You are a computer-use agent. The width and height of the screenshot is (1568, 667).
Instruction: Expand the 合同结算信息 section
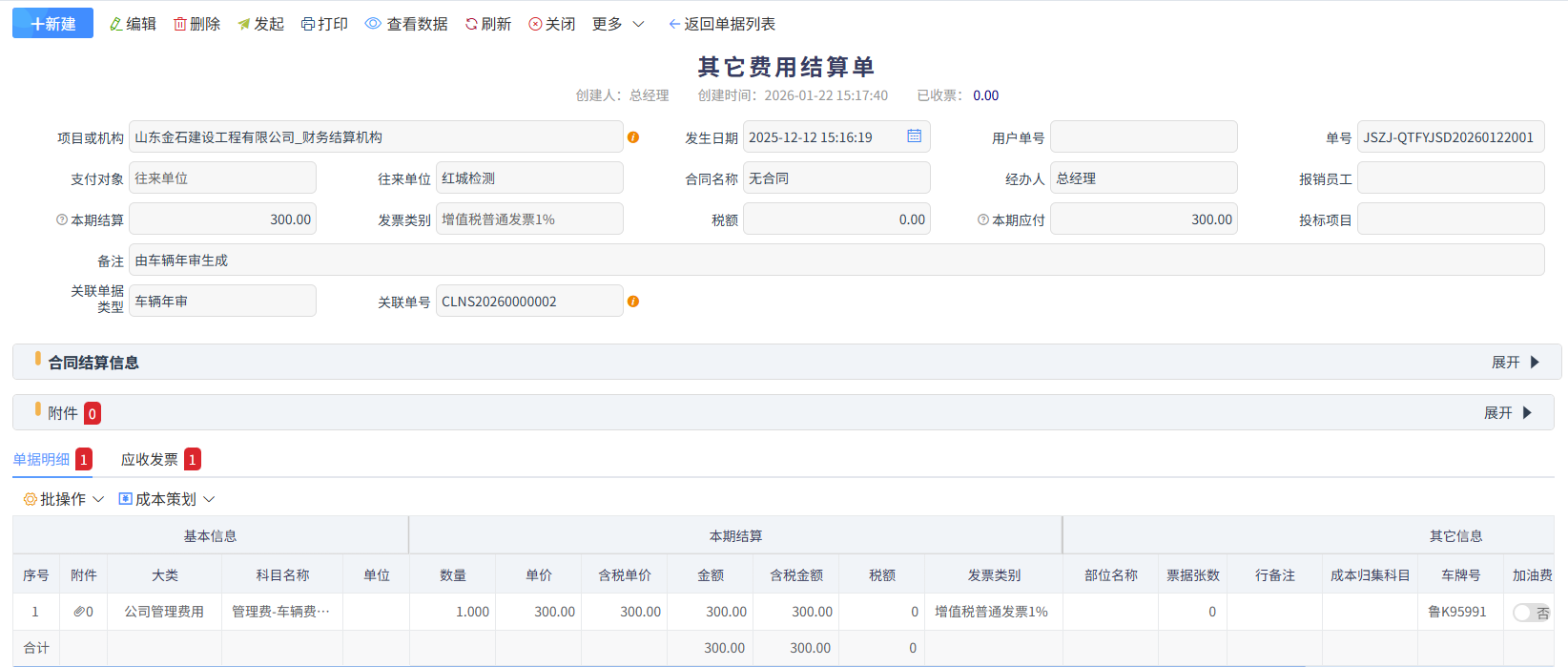1516,363
